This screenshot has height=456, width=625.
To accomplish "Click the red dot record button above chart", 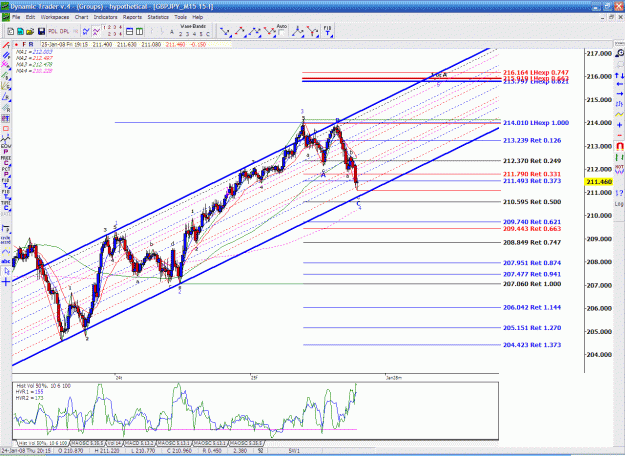I will [x=16, y=45].
